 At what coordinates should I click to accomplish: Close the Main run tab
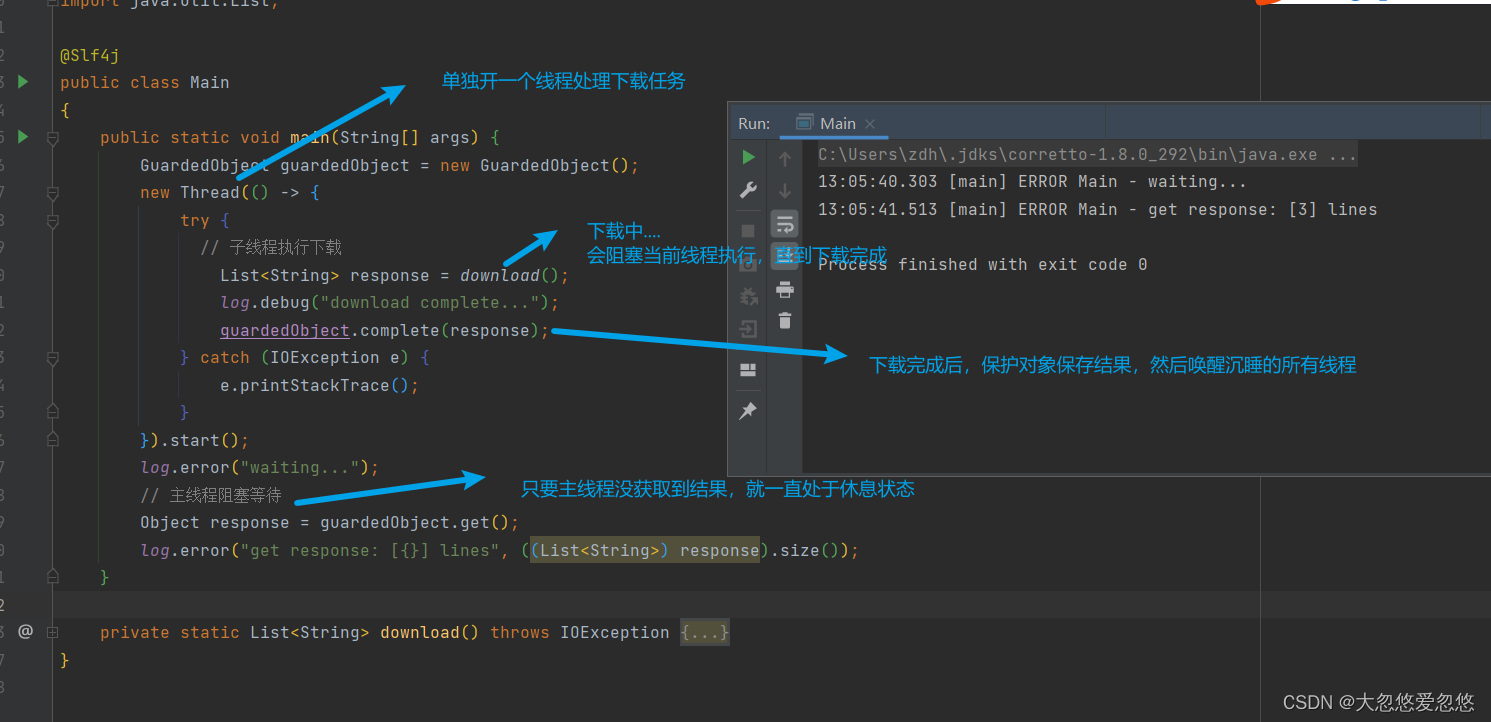click(870, 124)
